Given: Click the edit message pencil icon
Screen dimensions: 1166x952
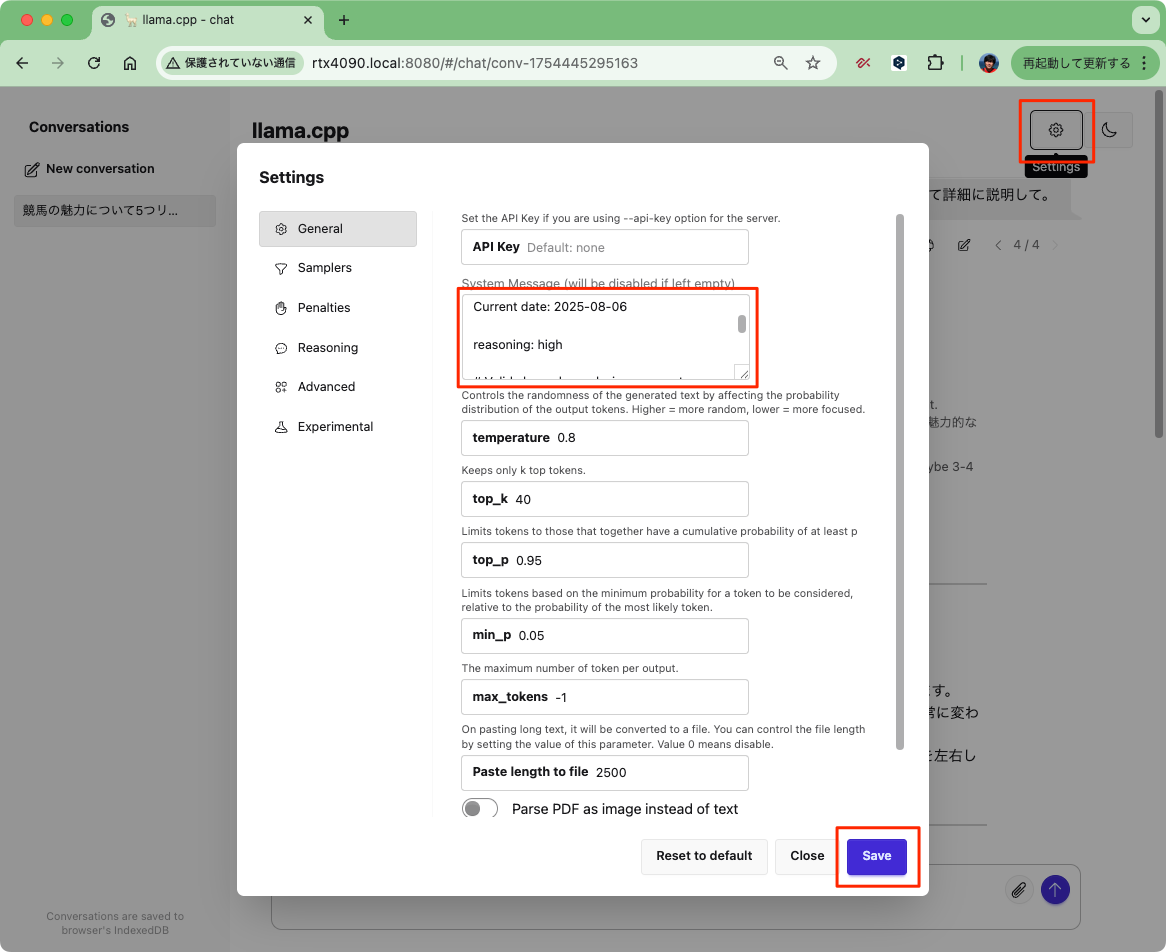Looking at the screenshot, I should 964,245.
